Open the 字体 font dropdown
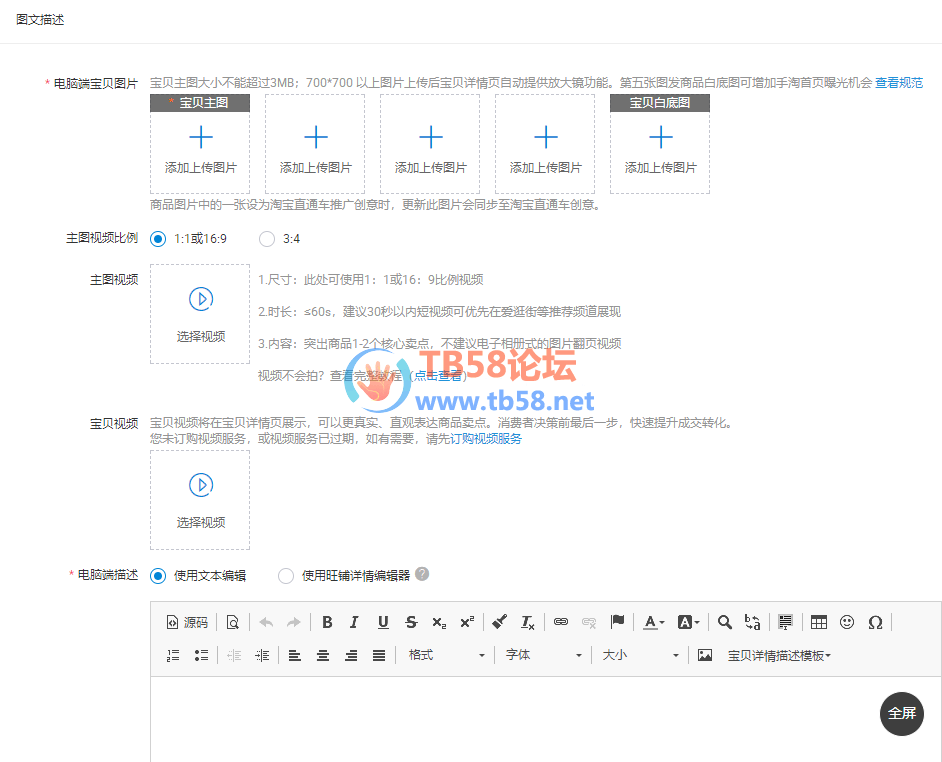 (543, 655)
